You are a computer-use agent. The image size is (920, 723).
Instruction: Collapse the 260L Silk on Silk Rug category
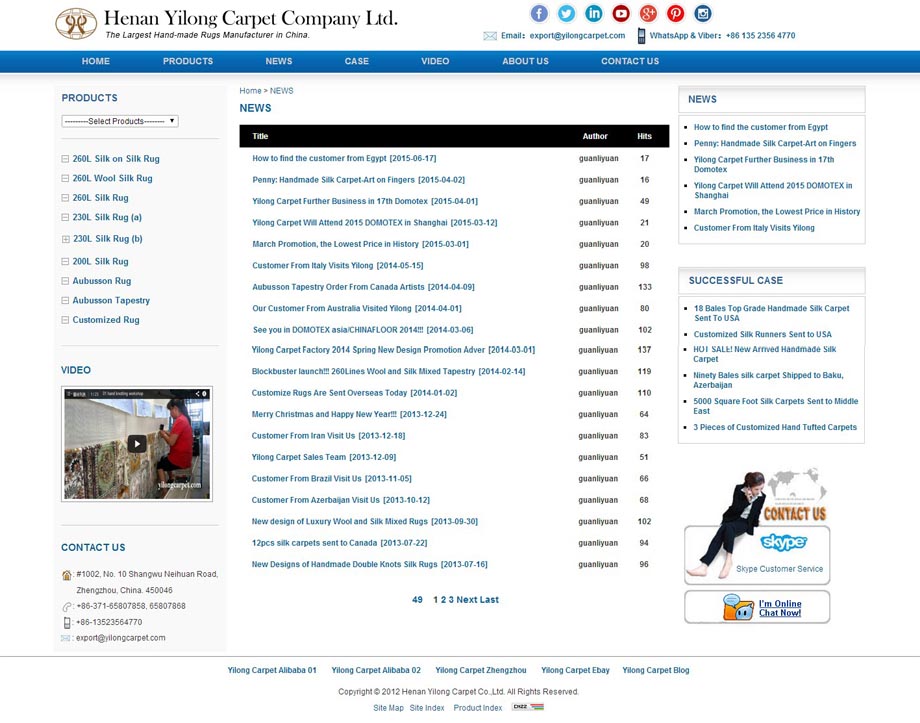click(x=66, y=159)
